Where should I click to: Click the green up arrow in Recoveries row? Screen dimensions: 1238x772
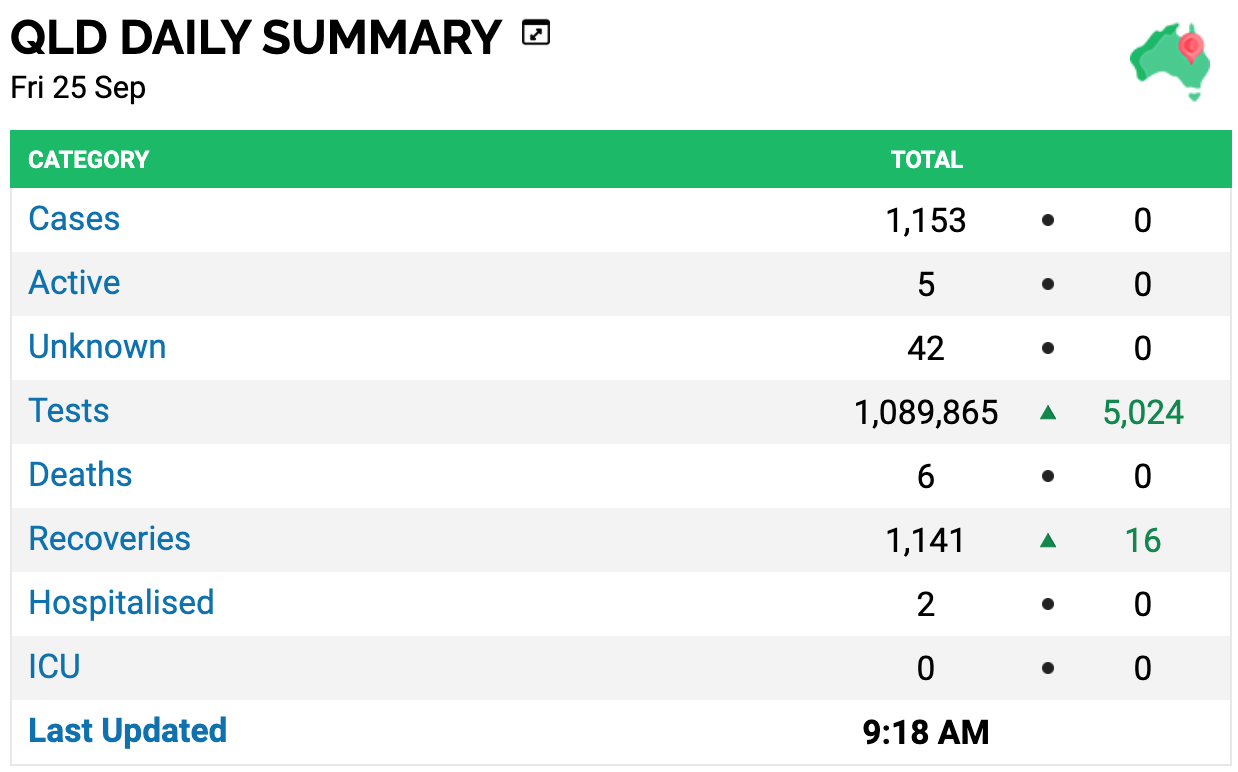[x=1048, y=540]
